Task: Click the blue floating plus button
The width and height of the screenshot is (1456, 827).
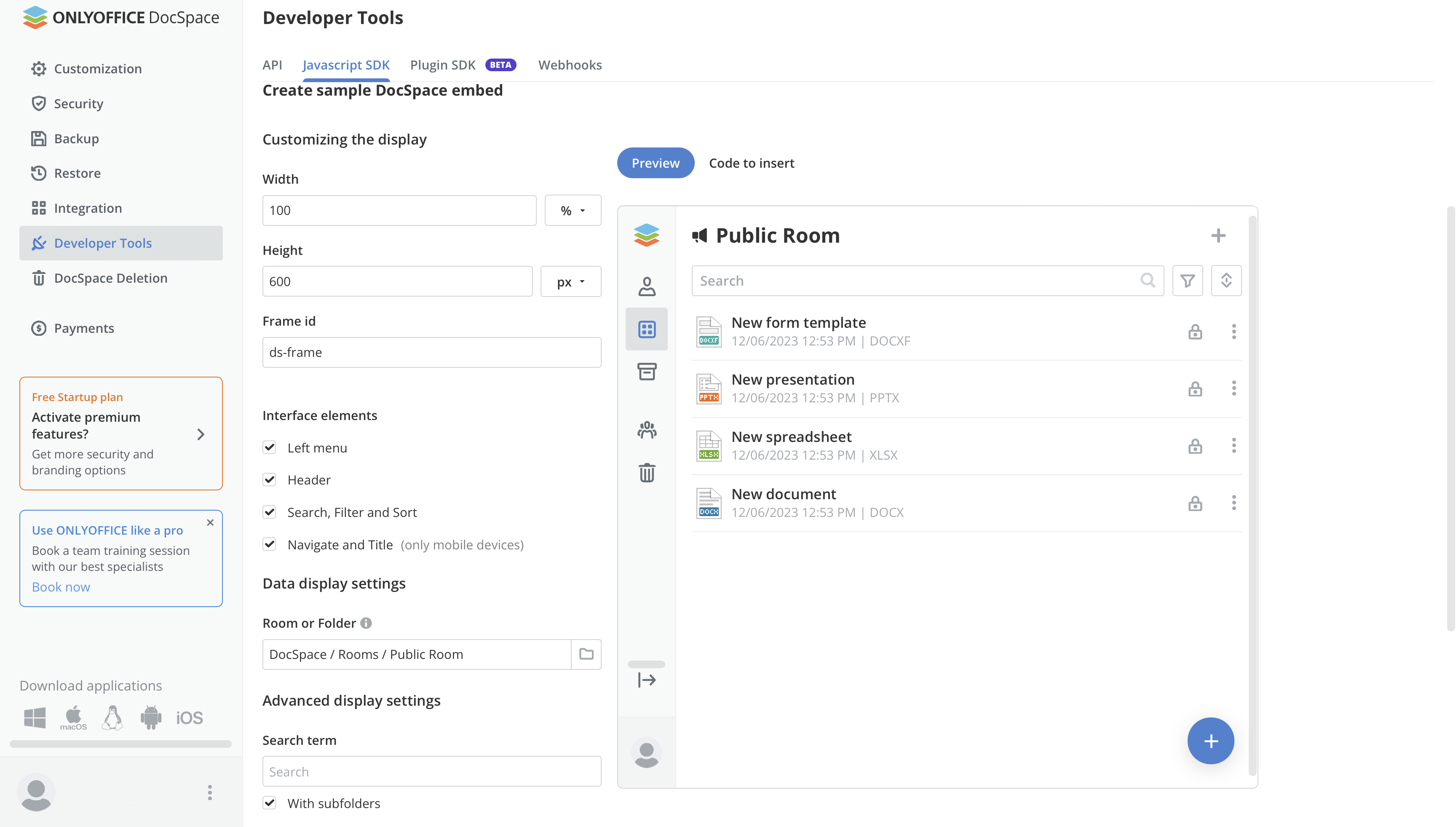Action: tap(1210, 741)
